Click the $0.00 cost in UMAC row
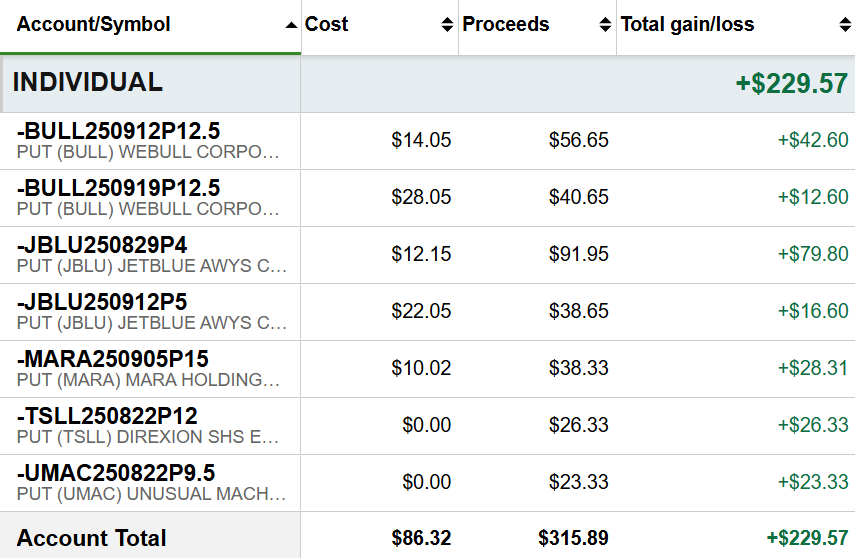This screenshot has height=558, width=855. point(426,482)
